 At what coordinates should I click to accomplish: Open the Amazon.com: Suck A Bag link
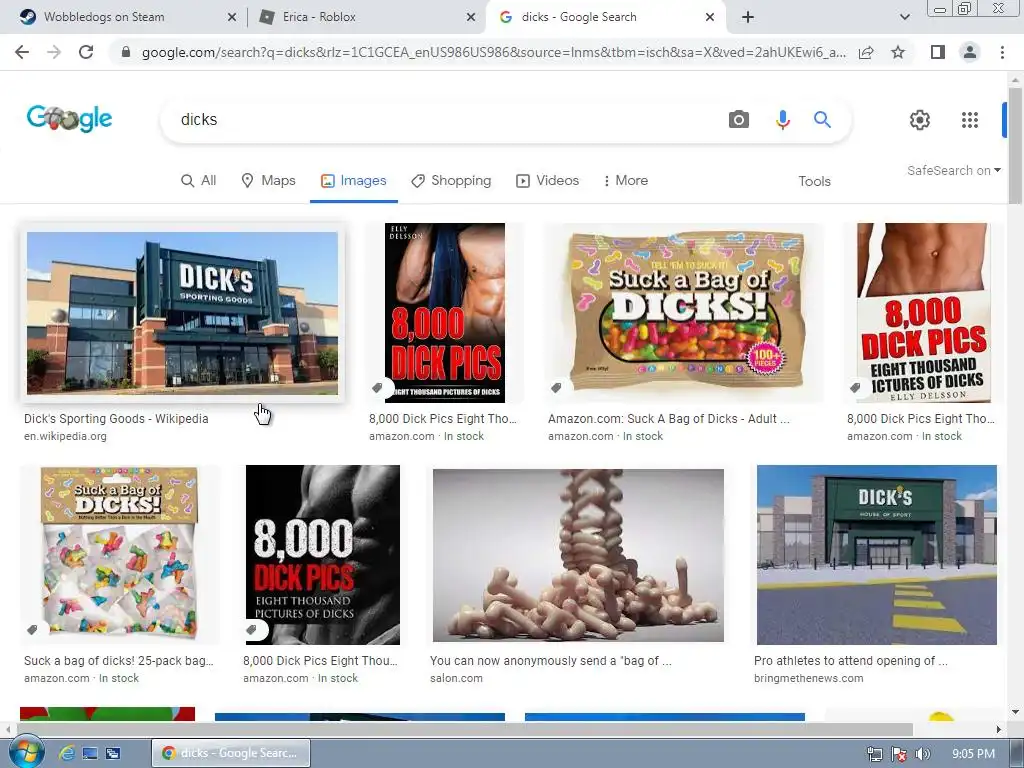[669, 419]
